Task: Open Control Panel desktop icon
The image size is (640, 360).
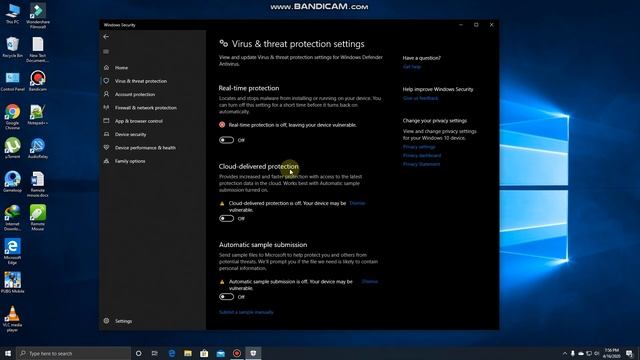Action: (12, 81)
